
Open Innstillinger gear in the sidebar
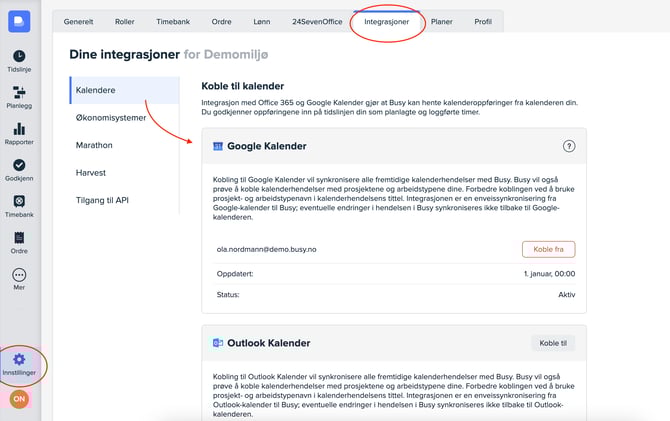pyautogui.click(x=19, y=364)
